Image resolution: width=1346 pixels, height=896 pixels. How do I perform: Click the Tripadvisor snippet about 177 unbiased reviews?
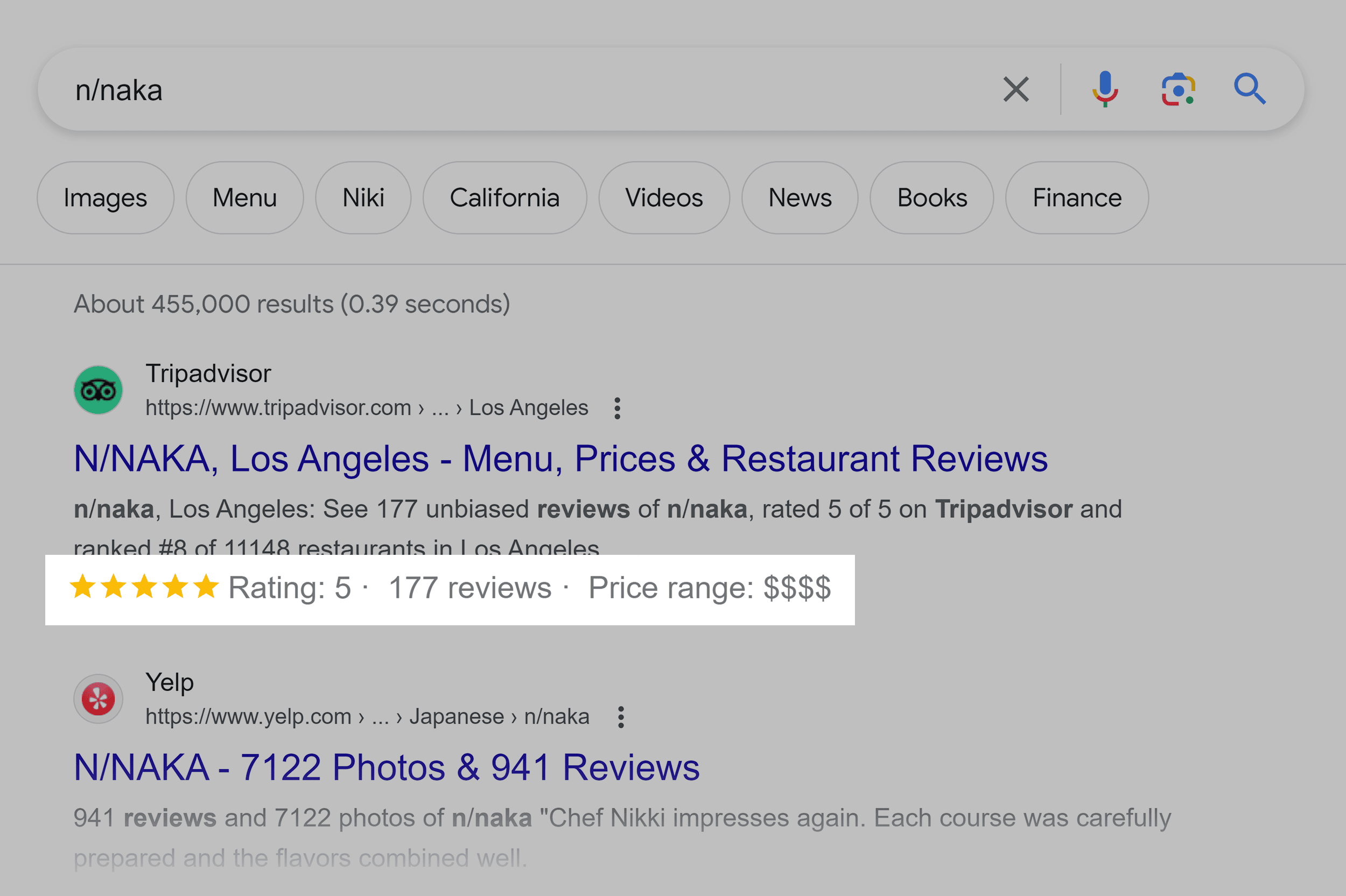click(598, 528)
